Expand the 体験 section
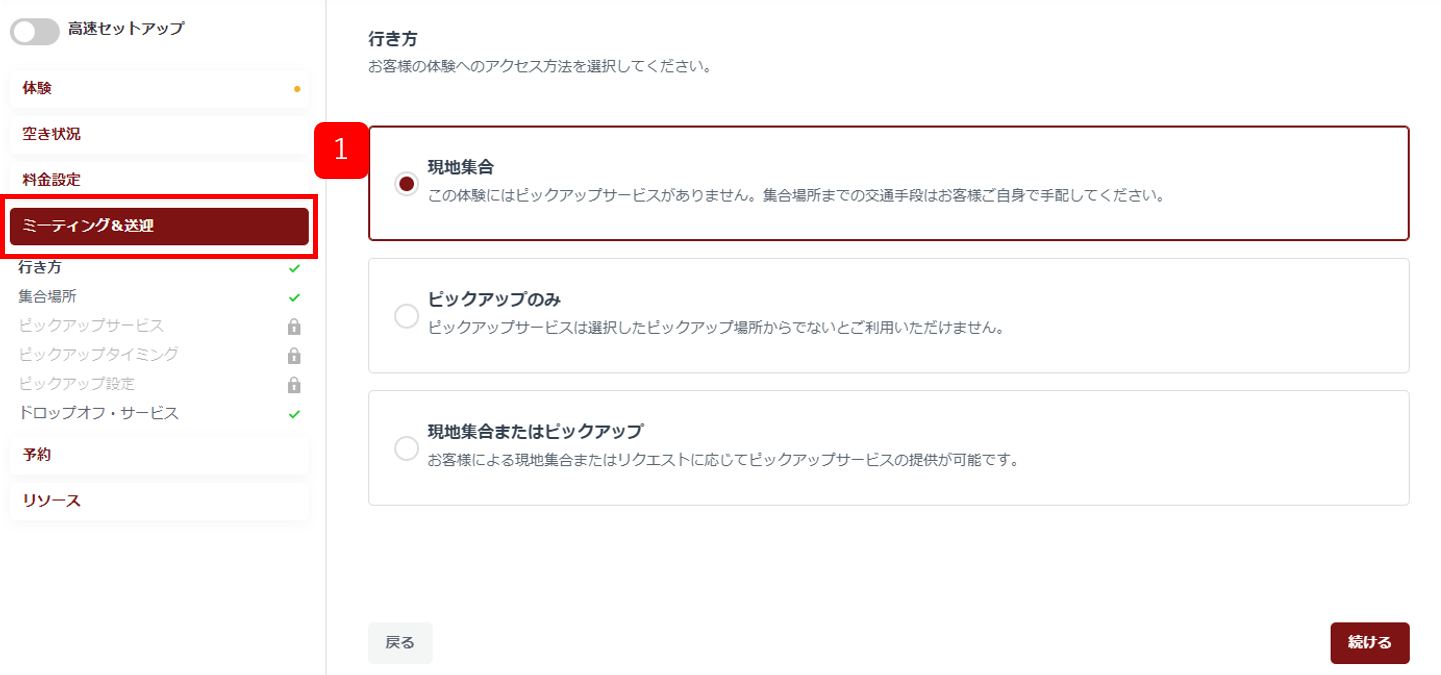Image resolution: width=1441 pixels, height=675 pixels. pyautogui.click(x=159, y=88)
